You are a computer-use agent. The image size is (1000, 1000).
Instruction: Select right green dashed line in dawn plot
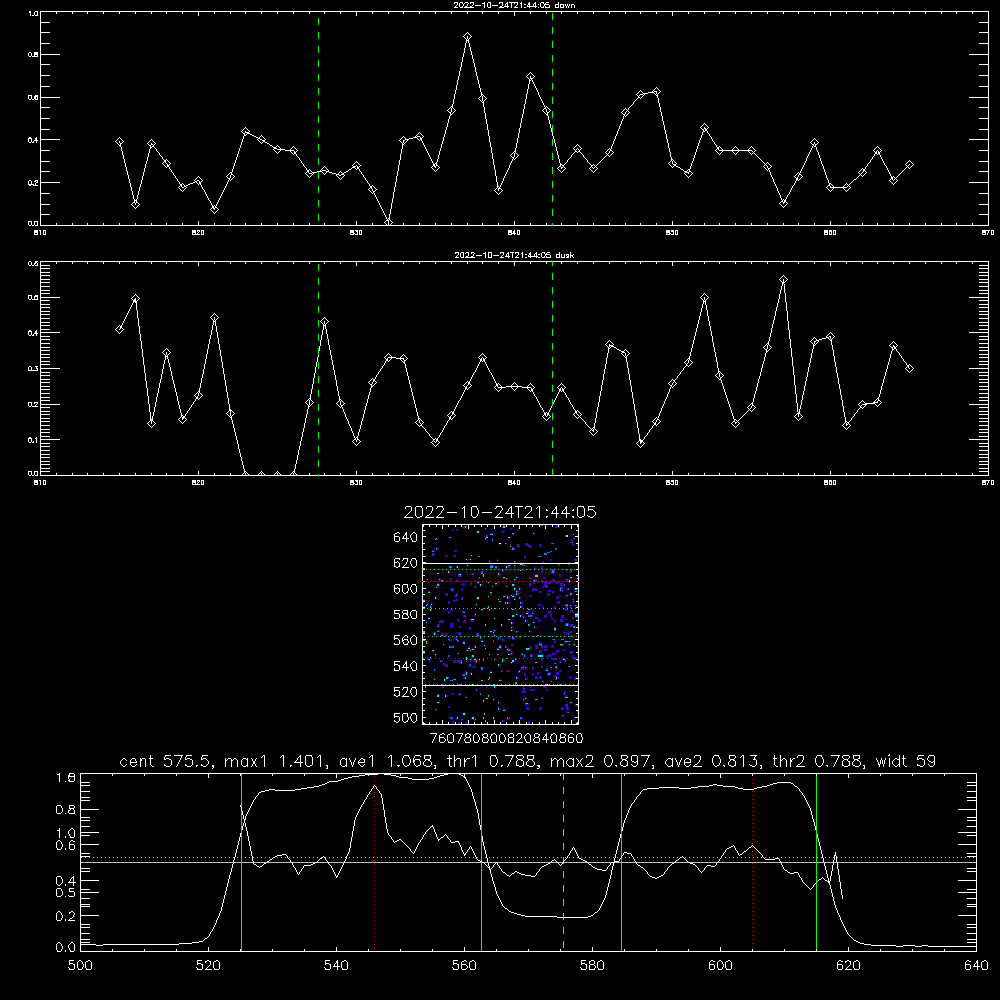point(552,119)
